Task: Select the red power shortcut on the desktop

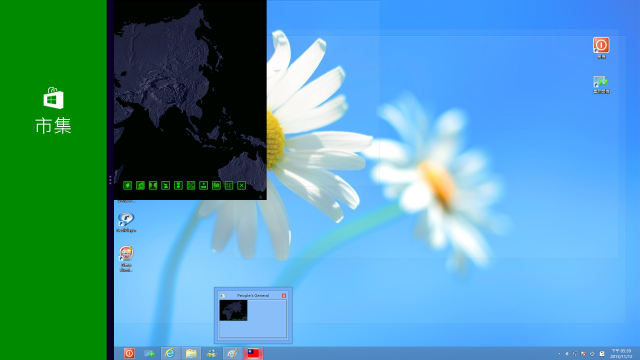Action: click(601, 48)
